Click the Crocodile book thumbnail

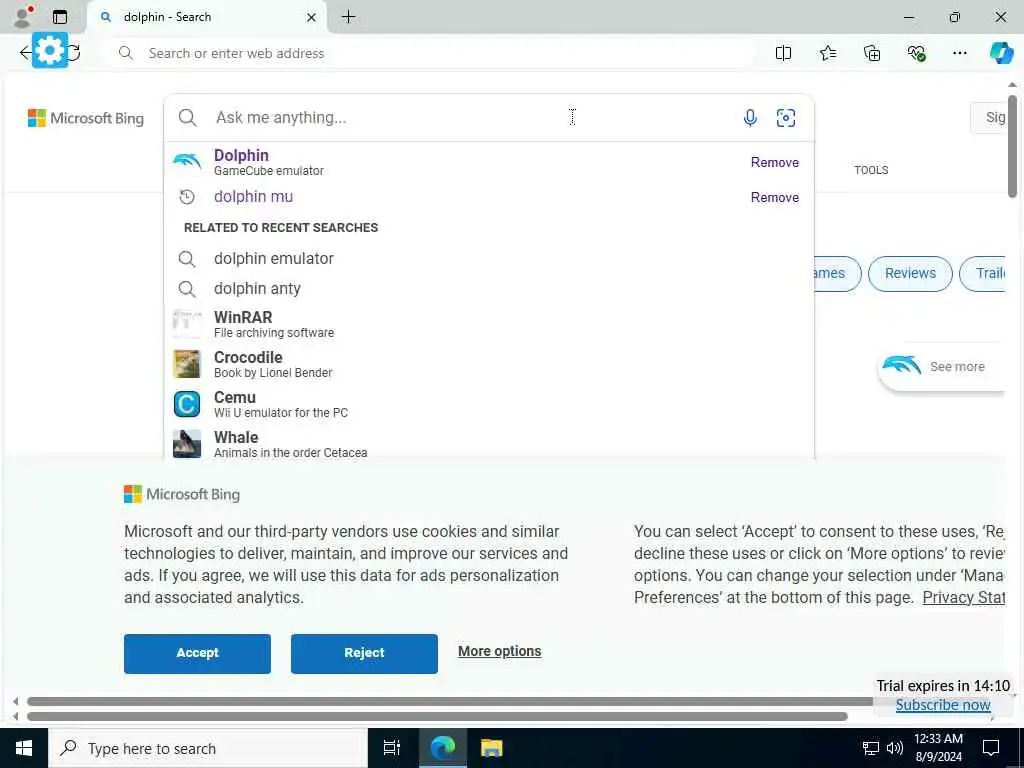187,364
